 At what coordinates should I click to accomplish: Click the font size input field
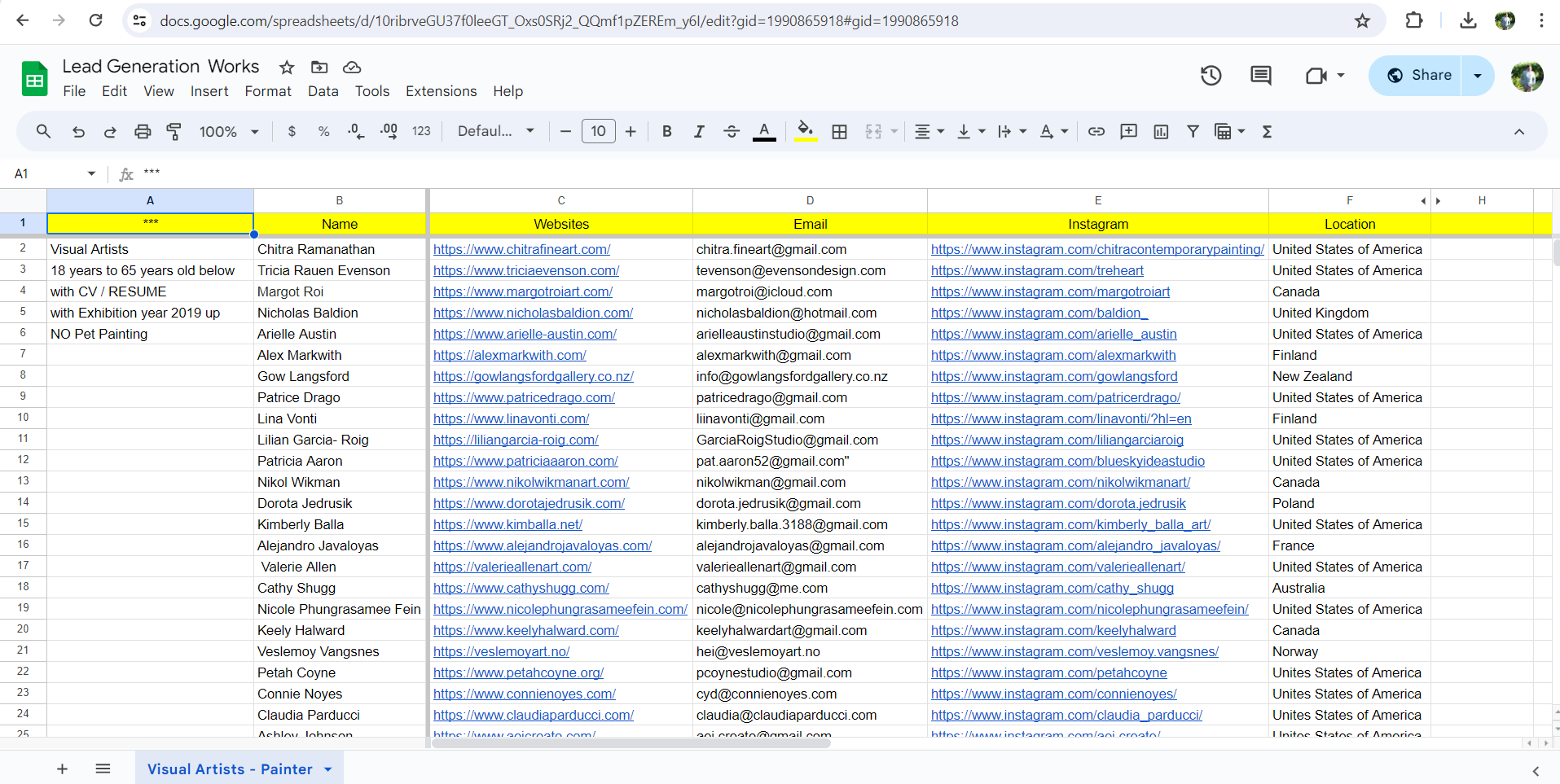[598, 132]
